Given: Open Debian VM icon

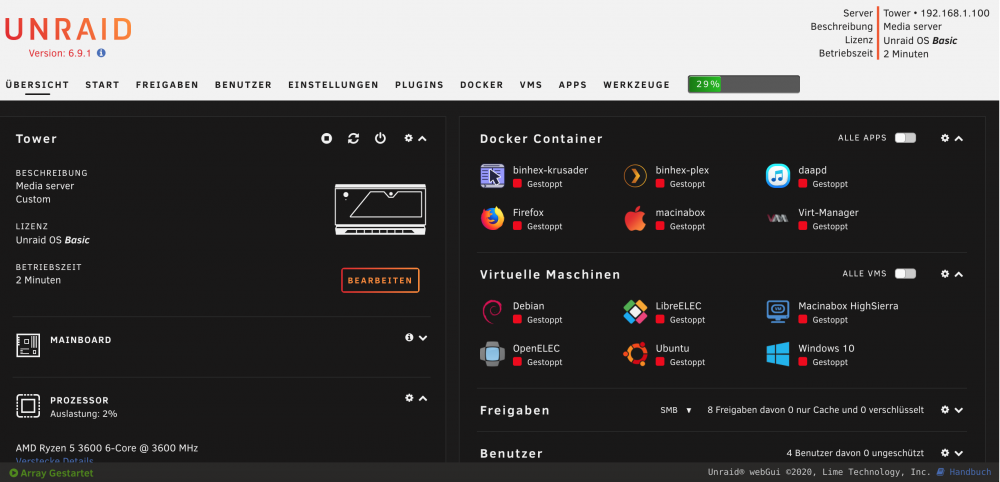Looking at the screenshot, I should [492, 312].
